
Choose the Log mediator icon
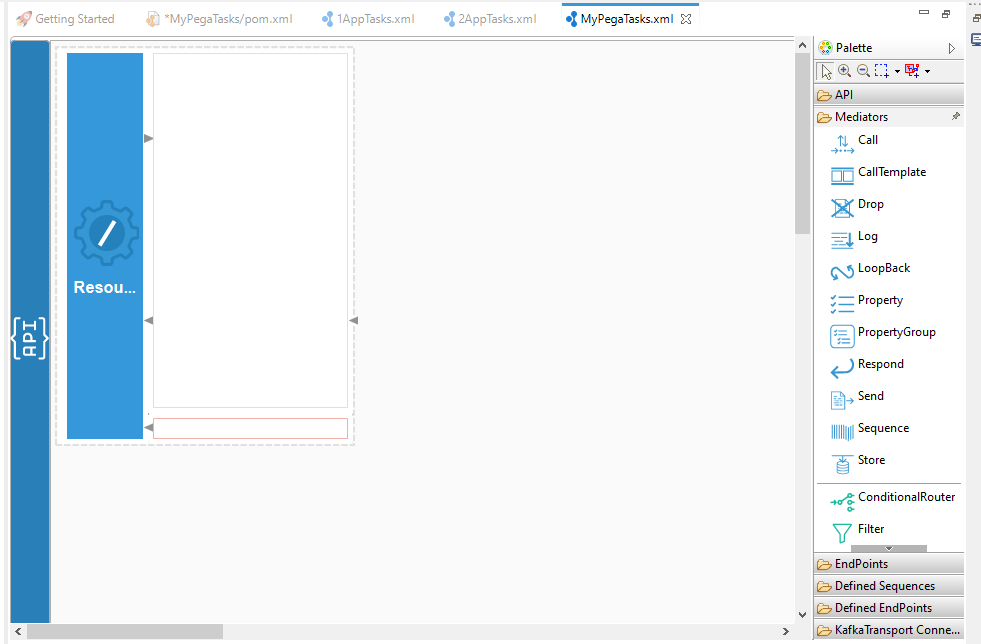842,240
